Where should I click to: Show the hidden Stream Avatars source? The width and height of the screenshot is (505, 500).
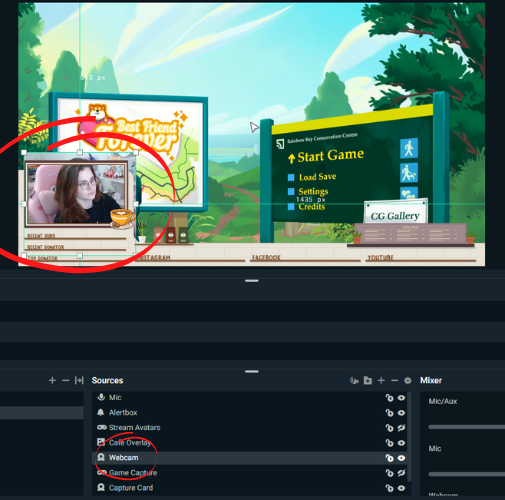click(x=401, y=428)
